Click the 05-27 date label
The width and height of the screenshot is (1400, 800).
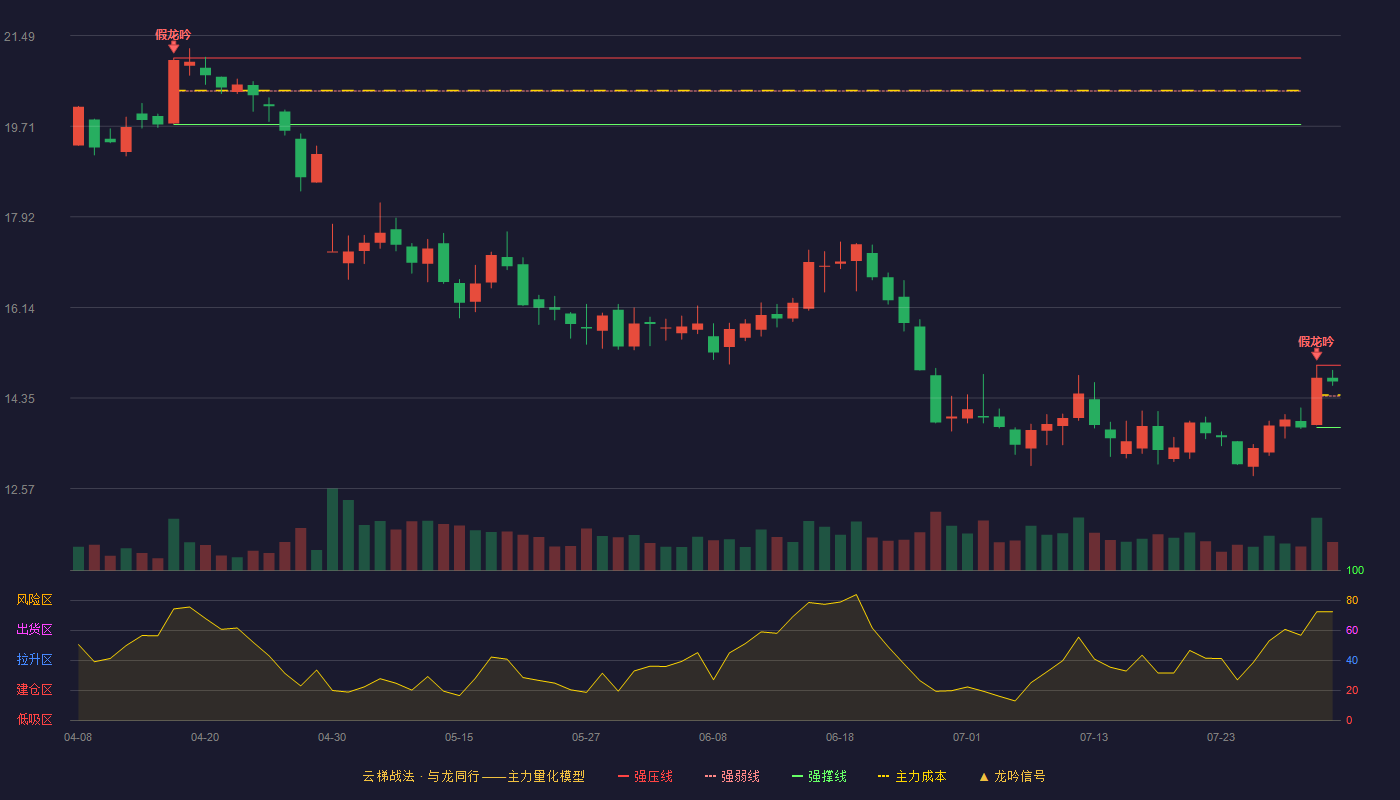586,737
